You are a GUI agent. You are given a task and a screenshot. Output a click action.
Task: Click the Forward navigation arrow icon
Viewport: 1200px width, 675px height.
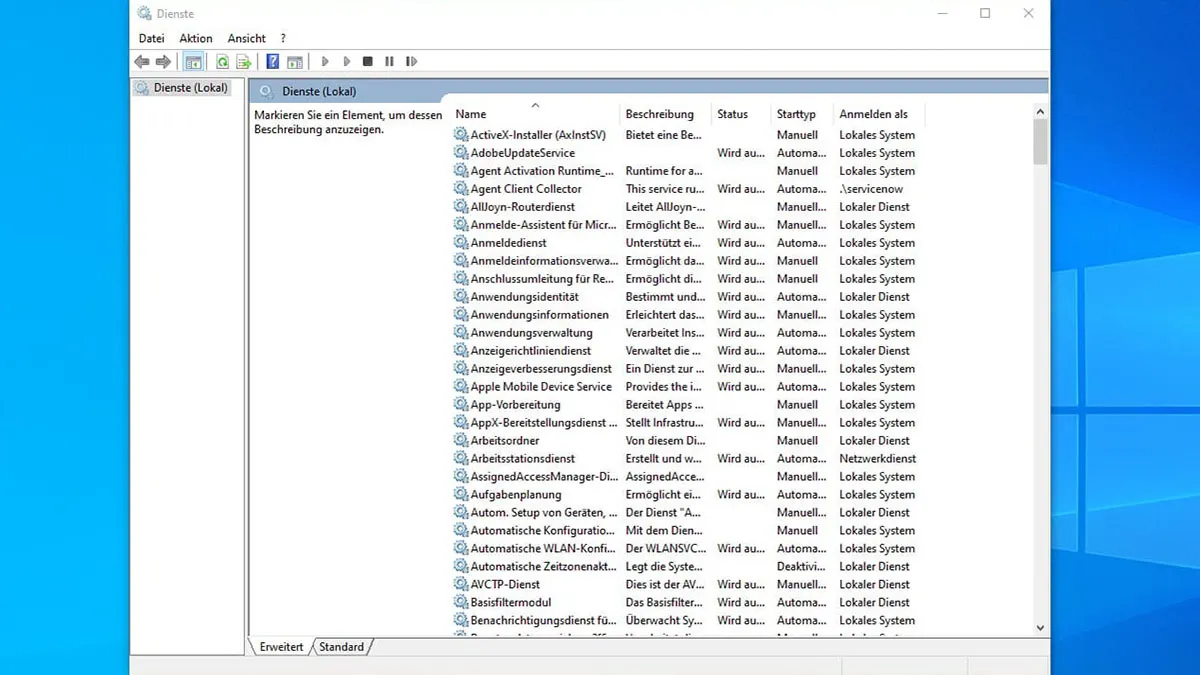click(163, 61)
